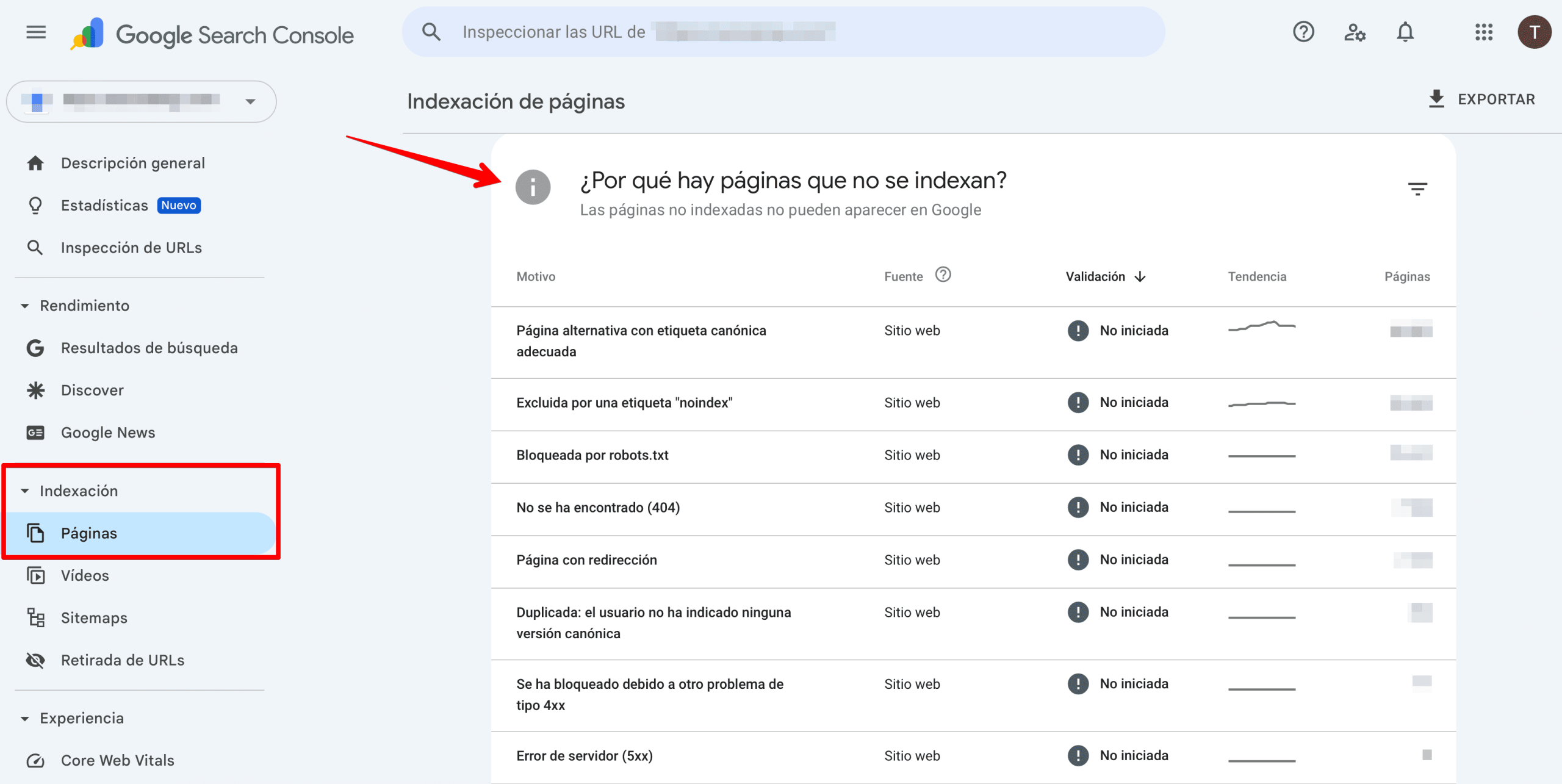Open the property selector dropdown
This screenshot has width=1562, height=784.
[x=141, y=101]
